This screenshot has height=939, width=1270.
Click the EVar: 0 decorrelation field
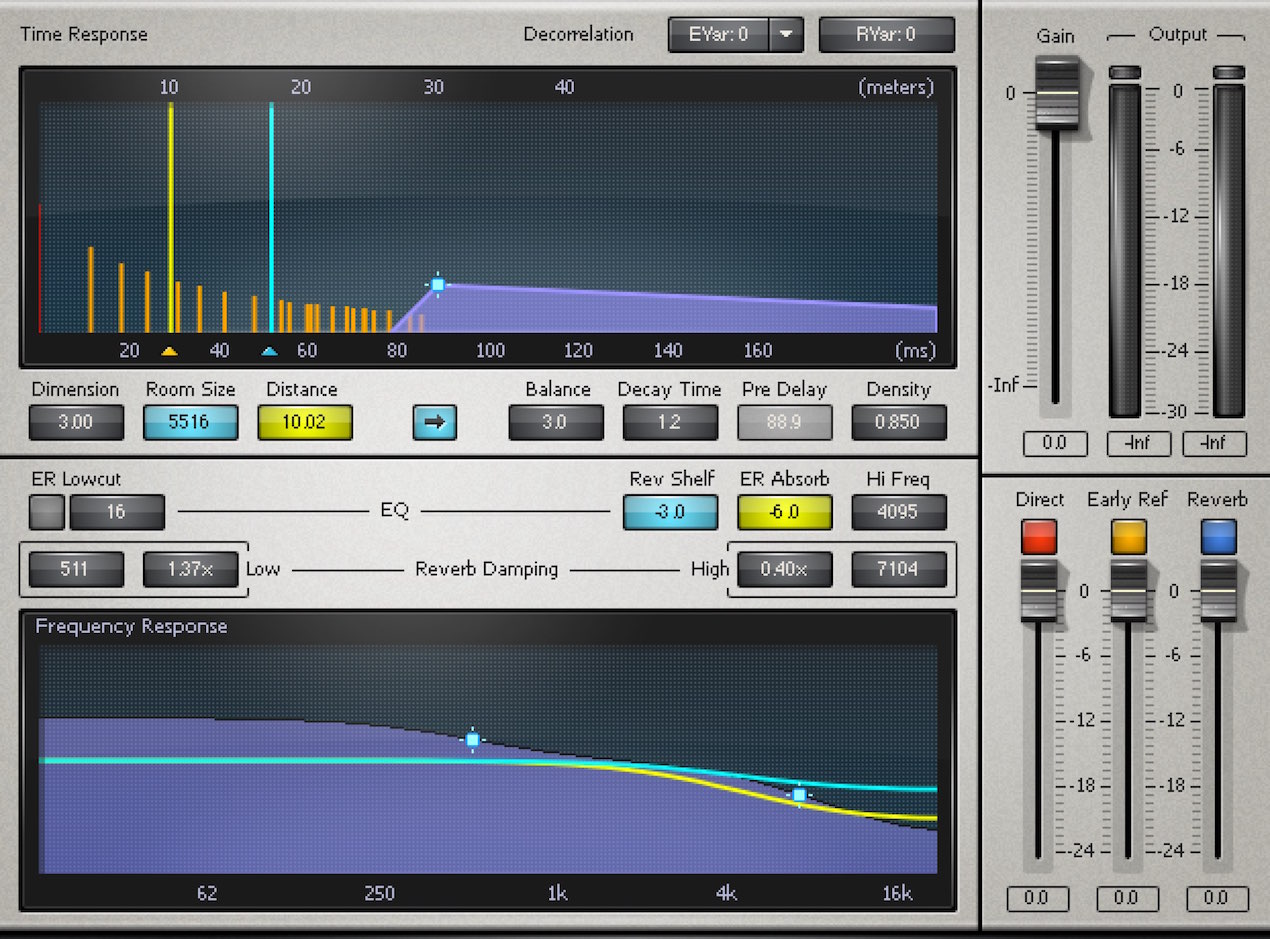coord(719,35)
